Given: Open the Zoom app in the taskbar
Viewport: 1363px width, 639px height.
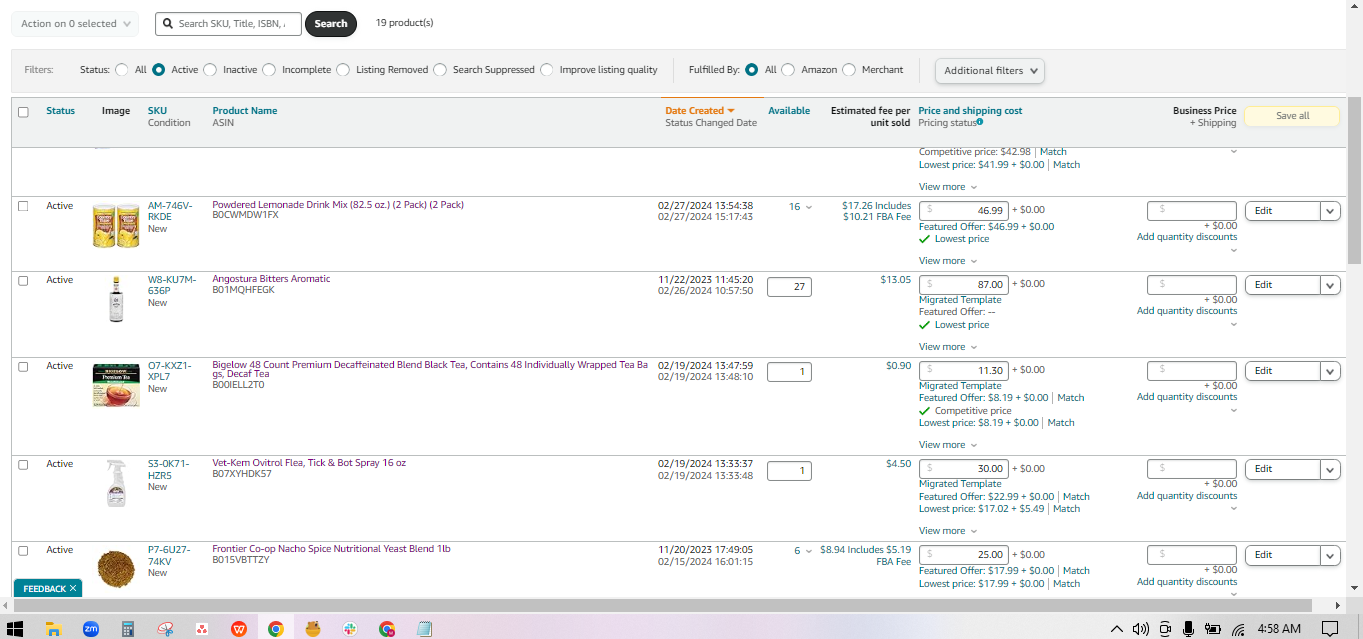Looking at the screenshot, I should pos(91,629).
